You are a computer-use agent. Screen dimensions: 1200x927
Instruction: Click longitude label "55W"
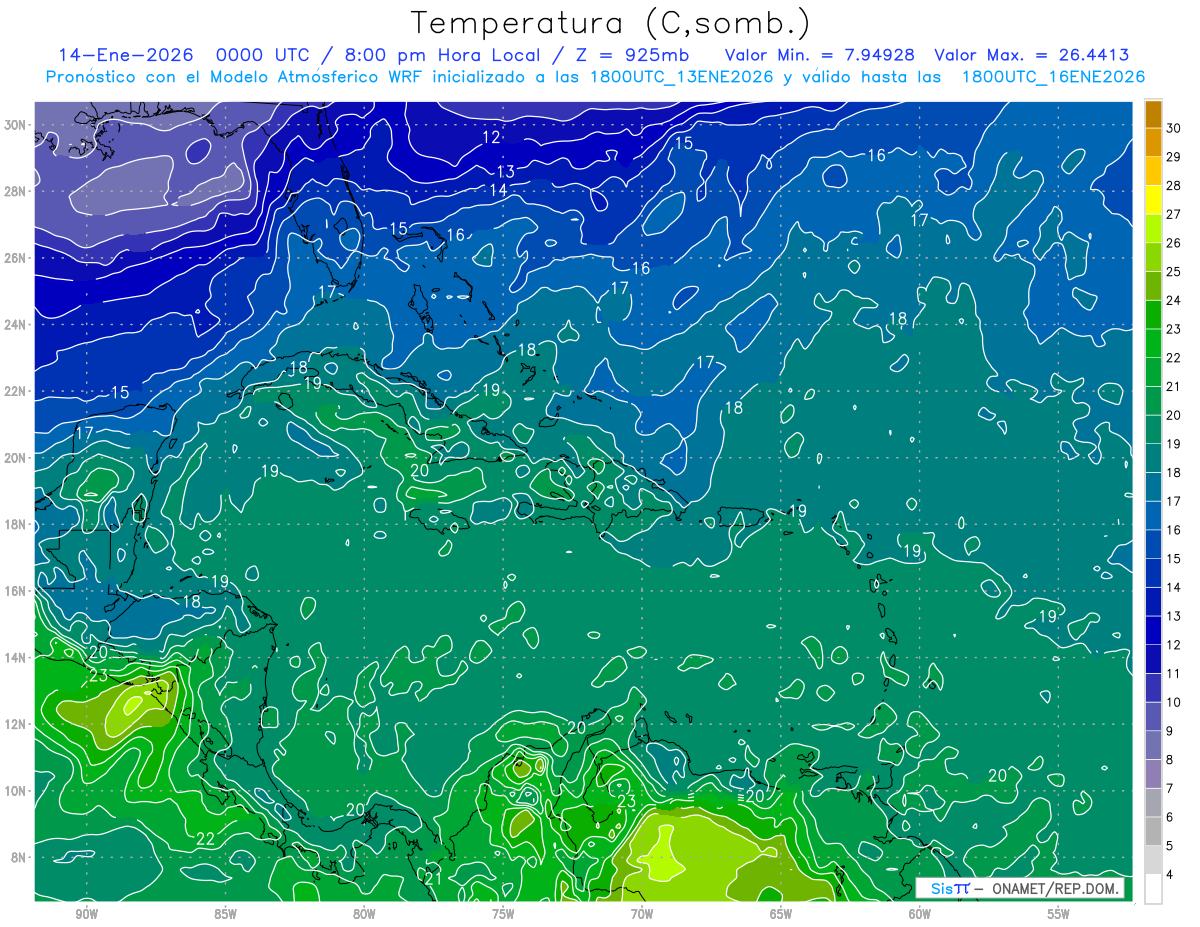point(1059,914)
